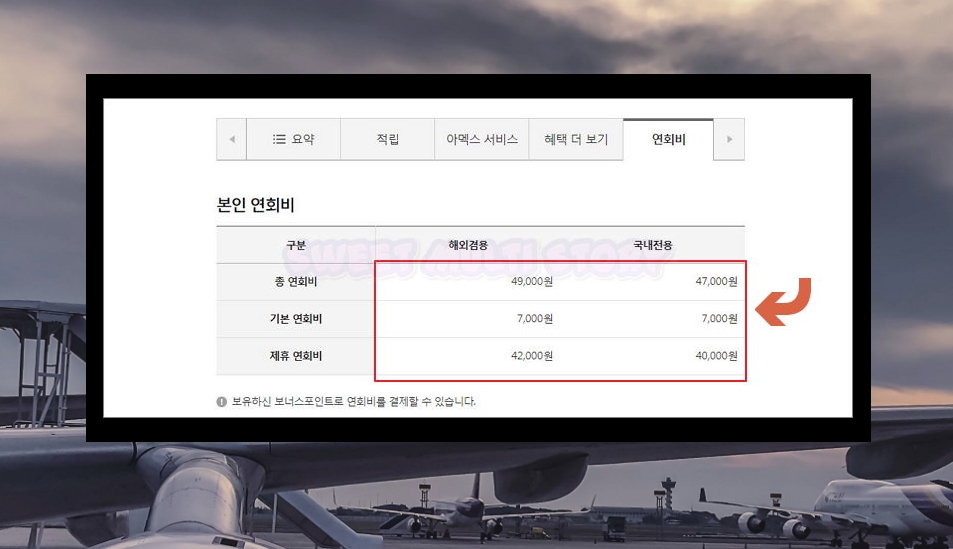Click the 40,000원 partner fee value
The width and height of the screenshot is (953, 549).
click(x=717, y=356)
